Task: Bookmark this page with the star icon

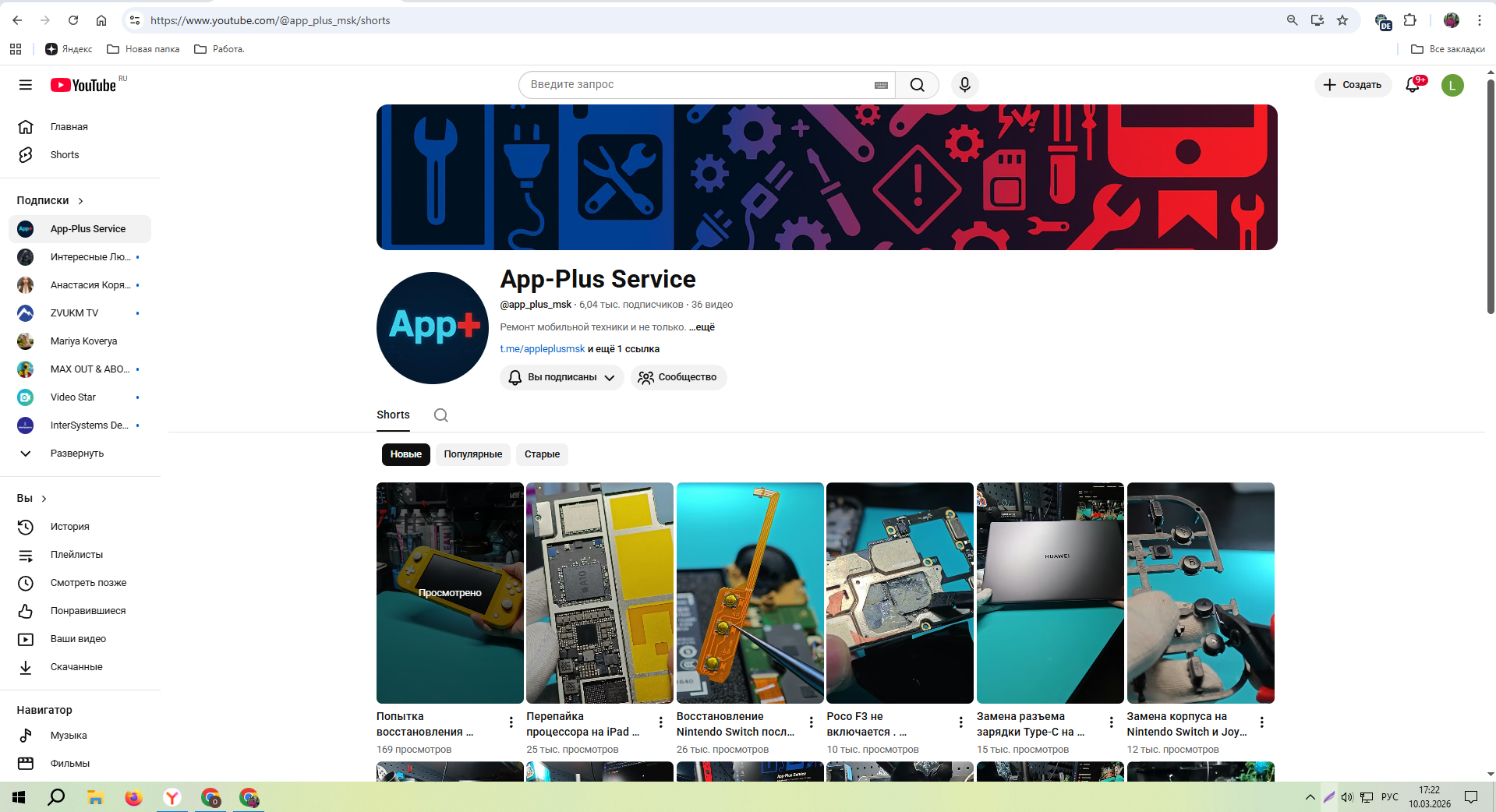Action: 1342,20
